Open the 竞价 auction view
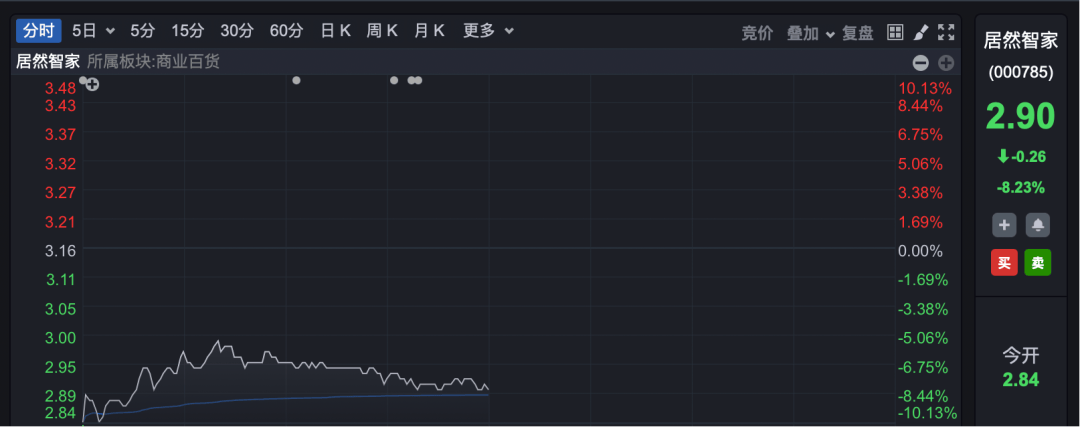 757,32
